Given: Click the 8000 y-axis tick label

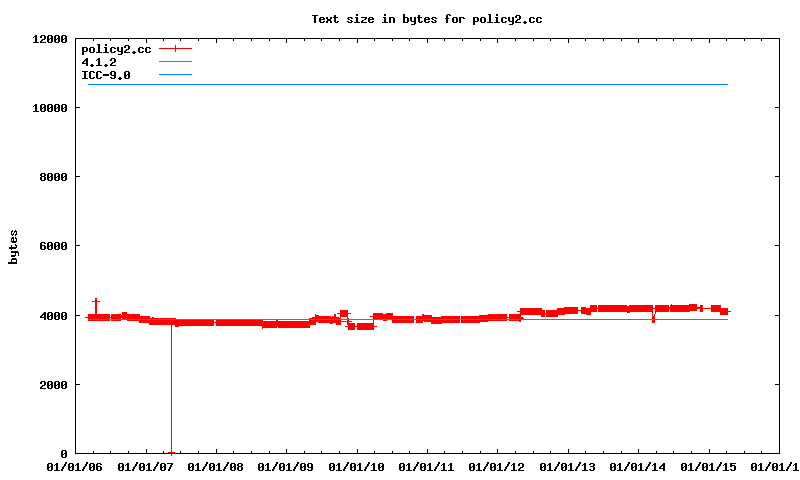Looking at the screenshot, I should click(52, 177).
